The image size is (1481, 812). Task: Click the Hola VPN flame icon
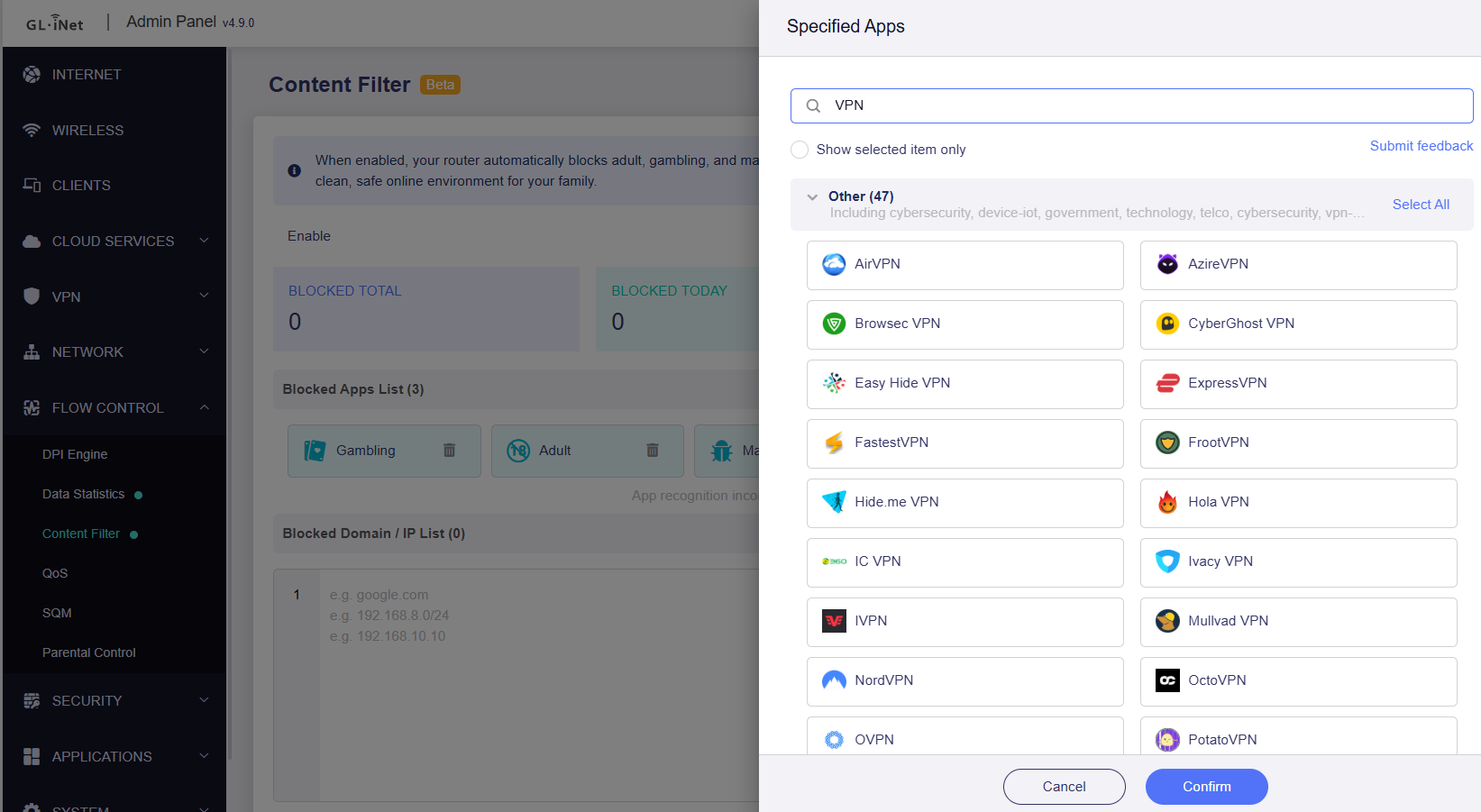1167,502
